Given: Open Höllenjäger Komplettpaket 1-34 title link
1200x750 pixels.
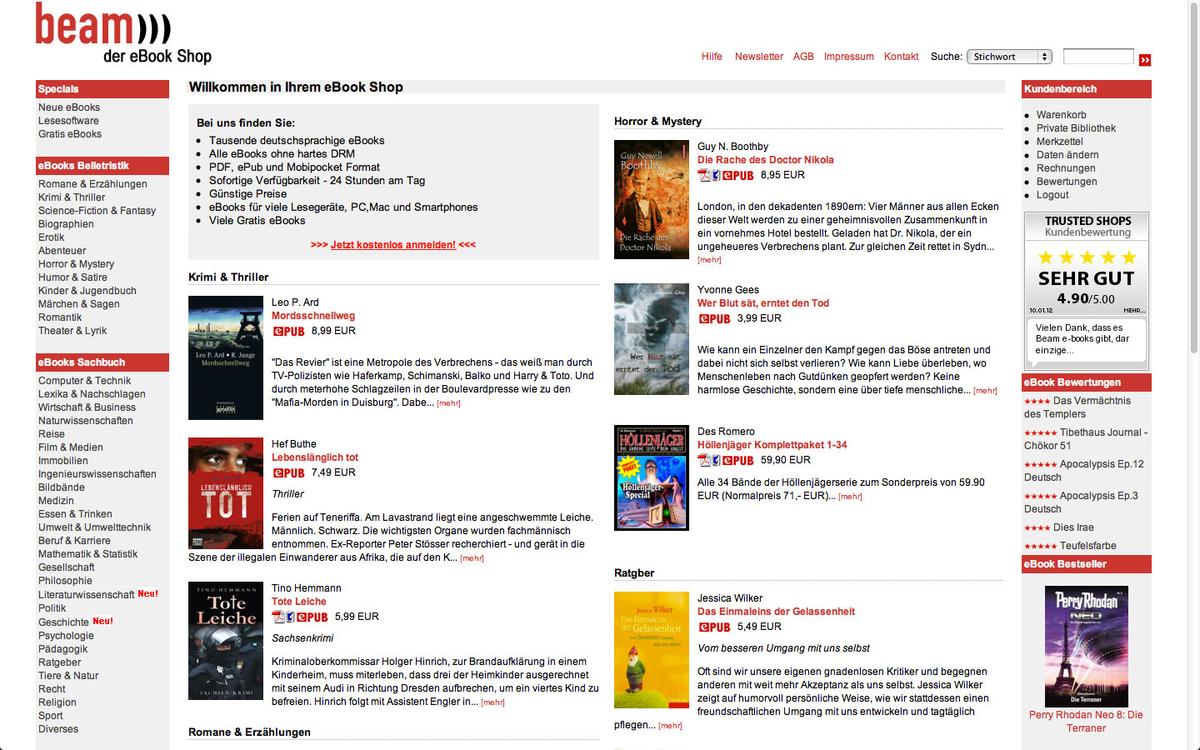Looking at the screenshot, I should point(772,445).
